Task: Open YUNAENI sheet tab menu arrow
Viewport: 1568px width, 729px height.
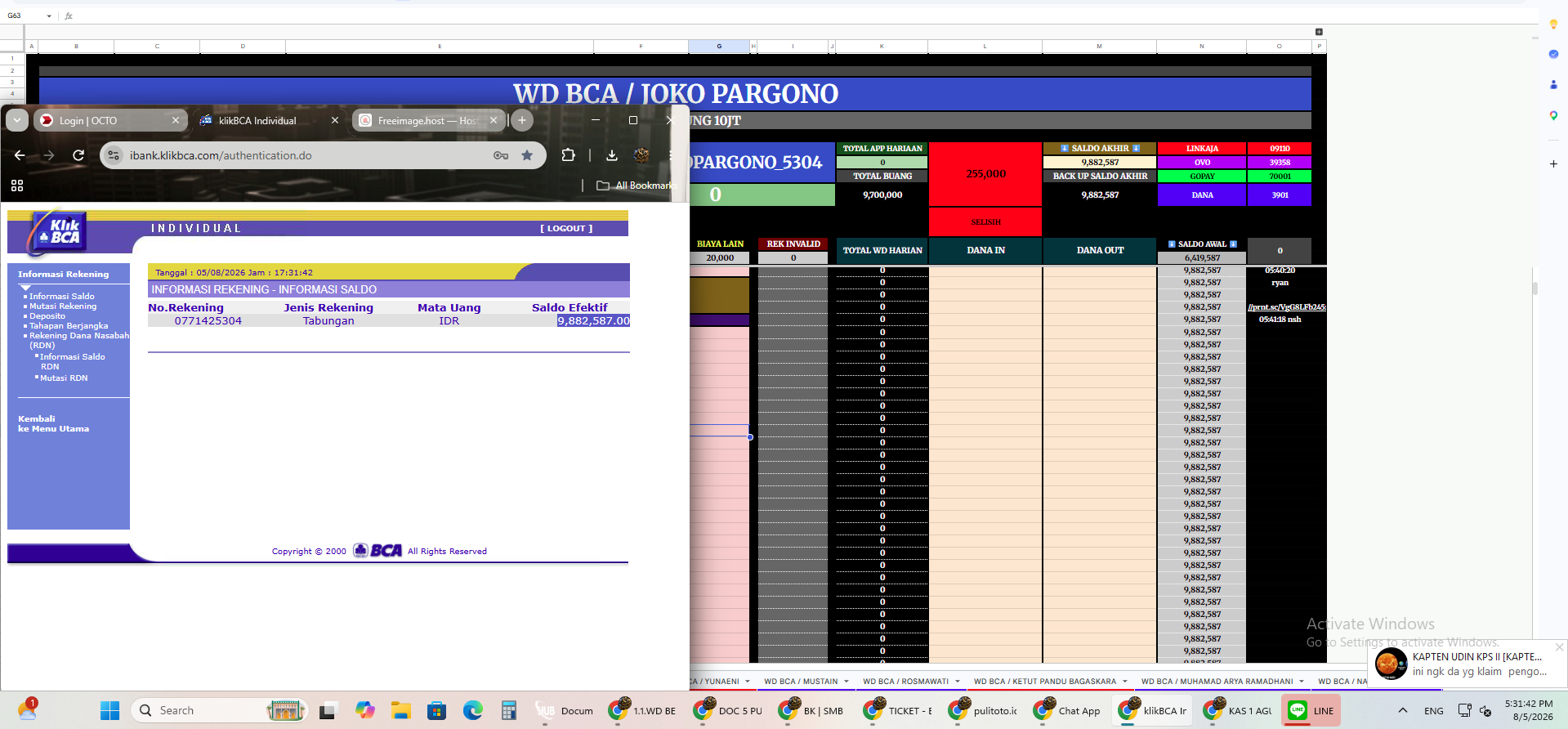Action: click(748, 682)
